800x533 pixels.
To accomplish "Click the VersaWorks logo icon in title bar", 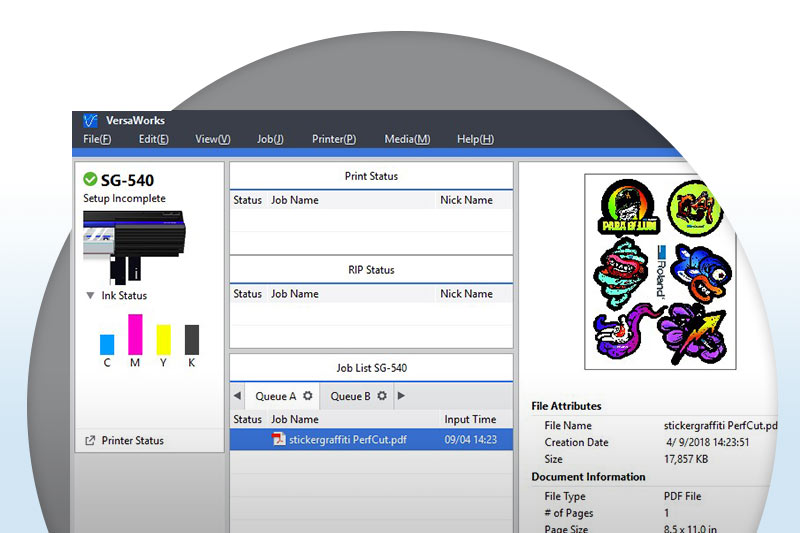I will coord(90,120).
